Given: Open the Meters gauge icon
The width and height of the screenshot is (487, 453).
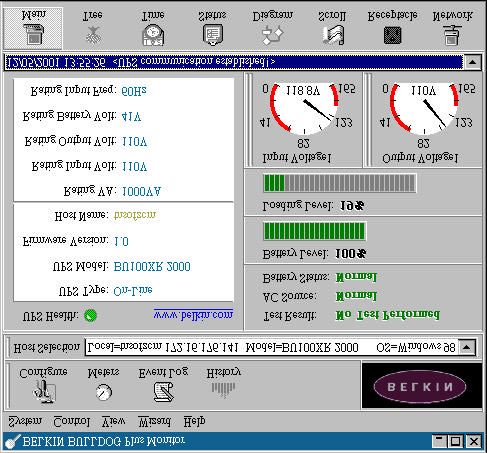Looking at the screenshot, I should click(104, 392).
